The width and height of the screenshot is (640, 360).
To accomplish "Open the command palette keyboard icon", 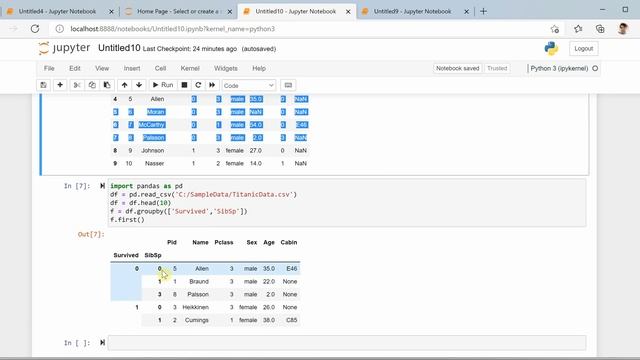I will tap(288, 85).
